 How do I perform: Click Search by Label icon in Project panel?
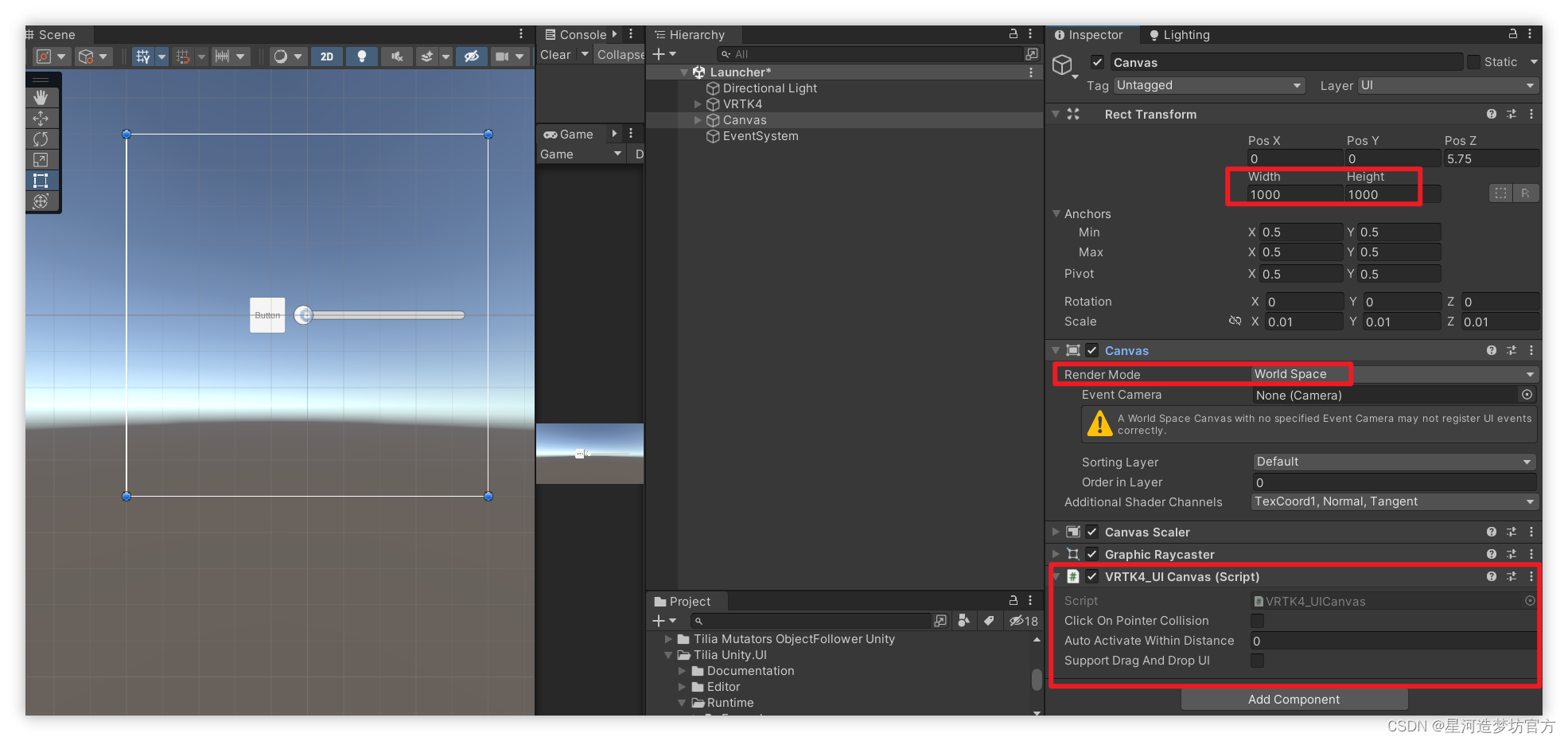click(x=989, y=621)
